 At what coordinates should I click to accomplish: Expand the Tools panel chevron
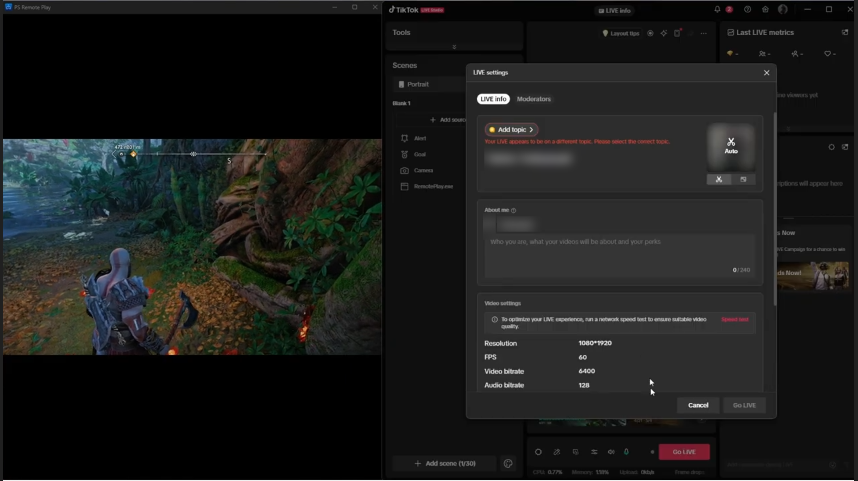tap(454, 47)
